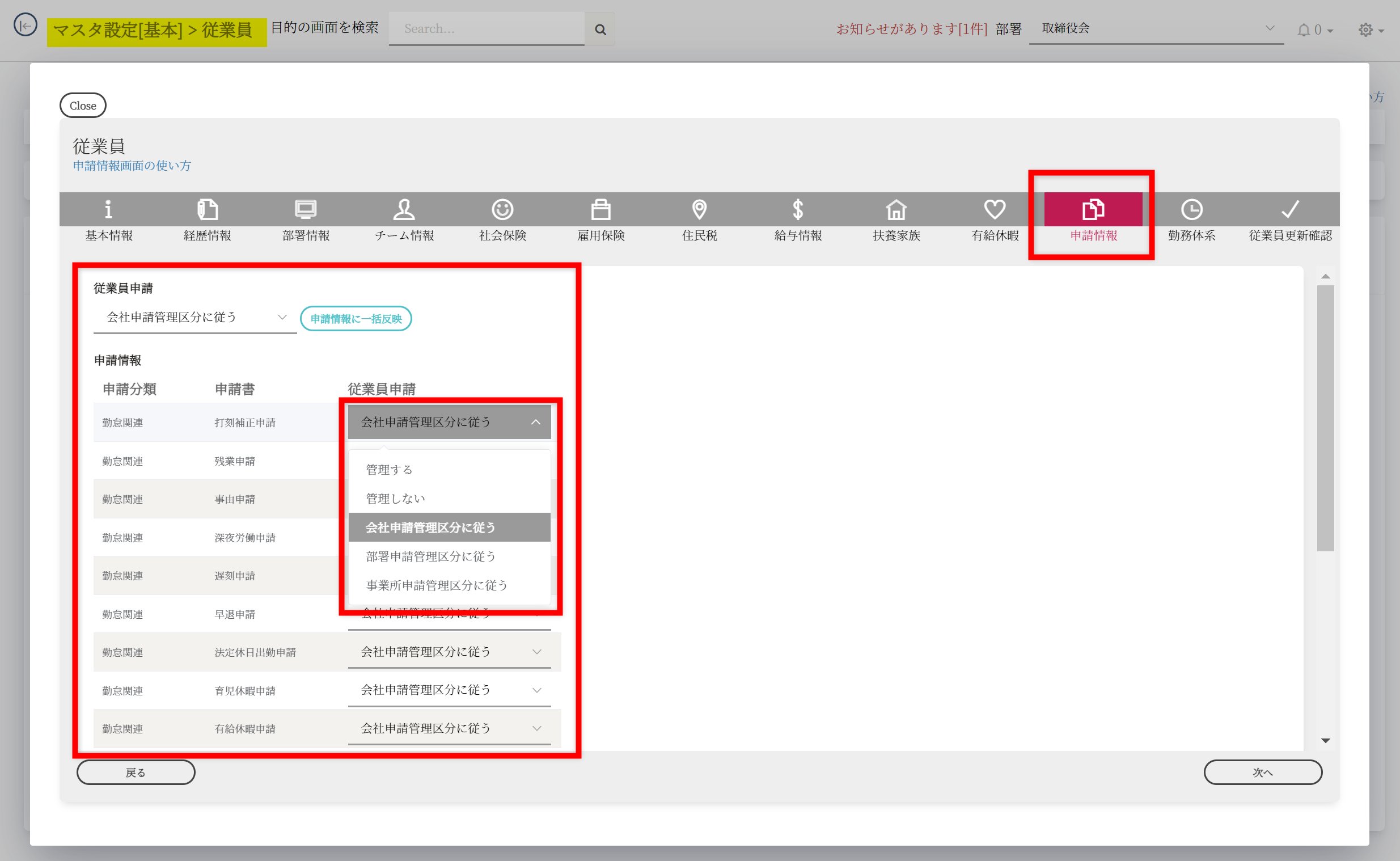
Task: Click the 申請分類 column header
Action: (x=129, y=390)
